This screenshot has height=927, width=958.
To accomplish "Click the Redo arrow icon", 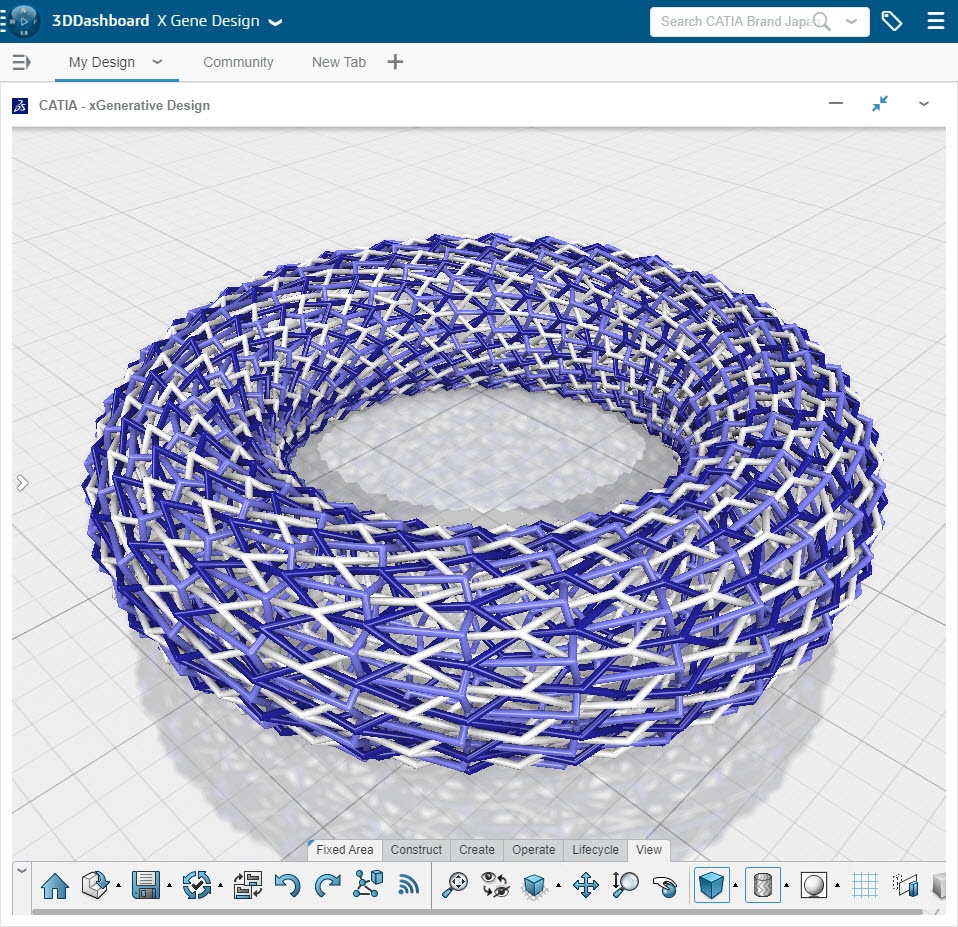I will [328, 885].
